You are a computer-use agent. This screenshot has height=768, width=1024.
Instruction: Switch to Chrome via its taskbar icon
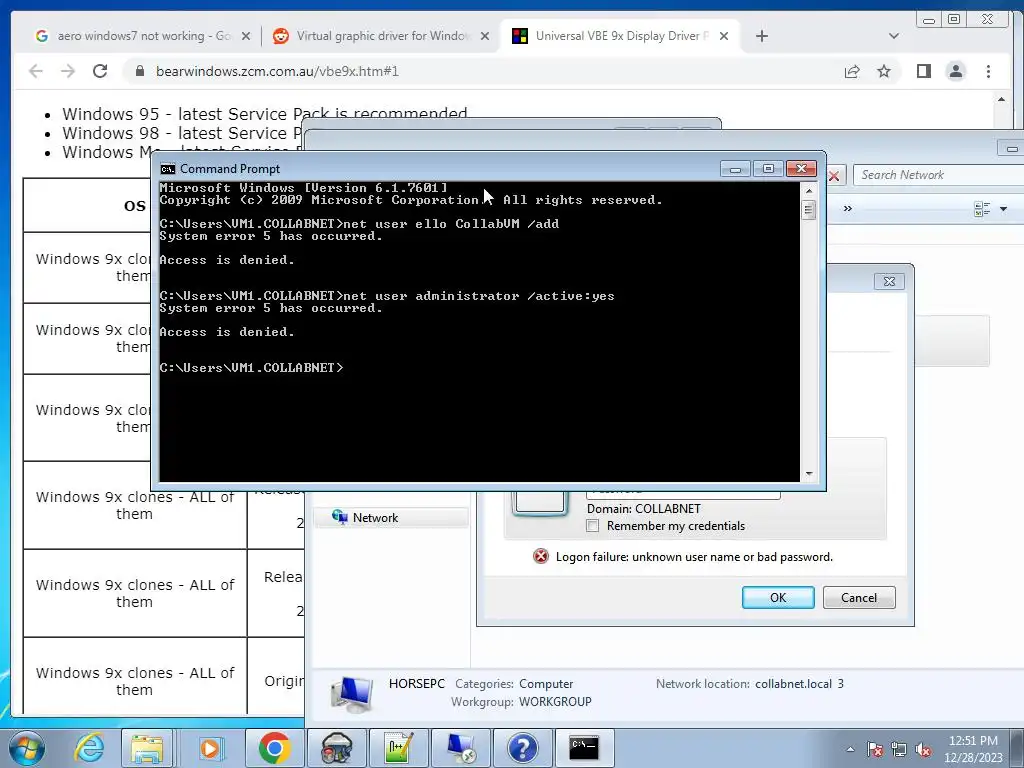274,748
